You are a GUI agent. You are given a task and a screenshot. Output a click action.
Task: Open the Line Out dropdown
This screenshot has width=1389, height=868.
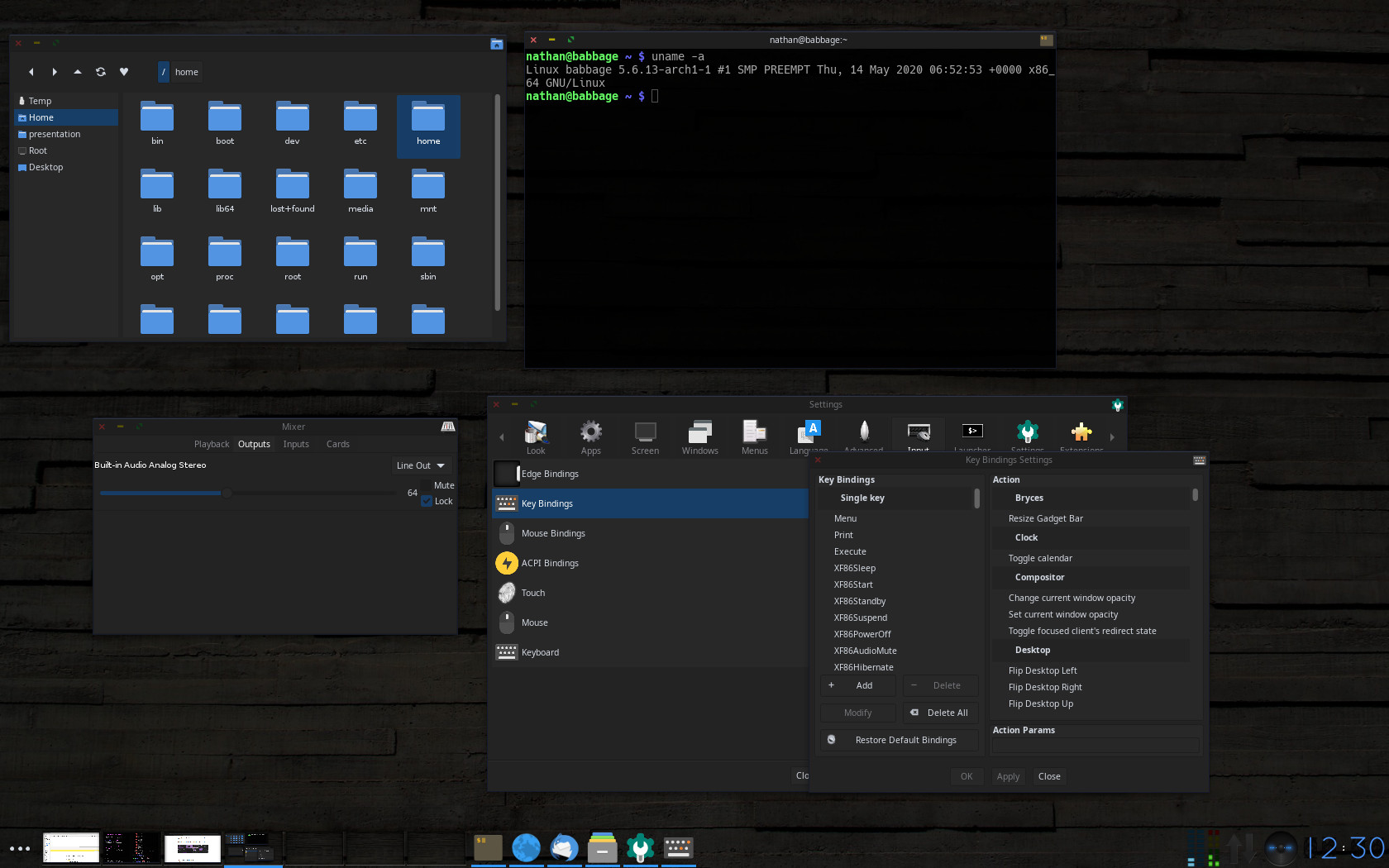(421, 465)
